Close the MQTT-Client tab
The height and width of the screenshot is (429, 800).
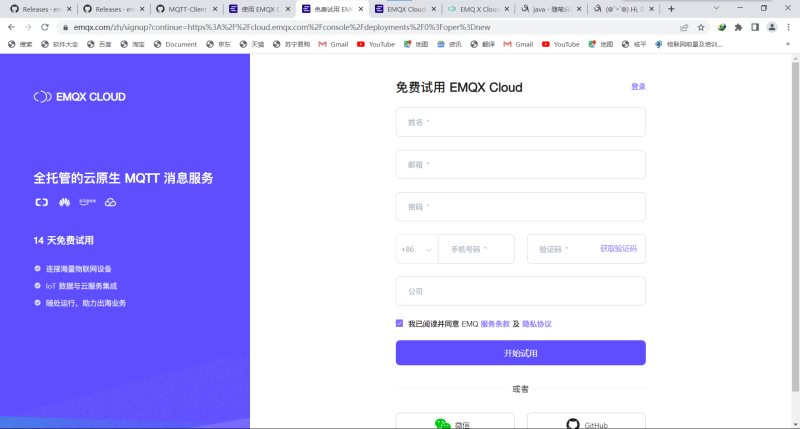[215, 9]
